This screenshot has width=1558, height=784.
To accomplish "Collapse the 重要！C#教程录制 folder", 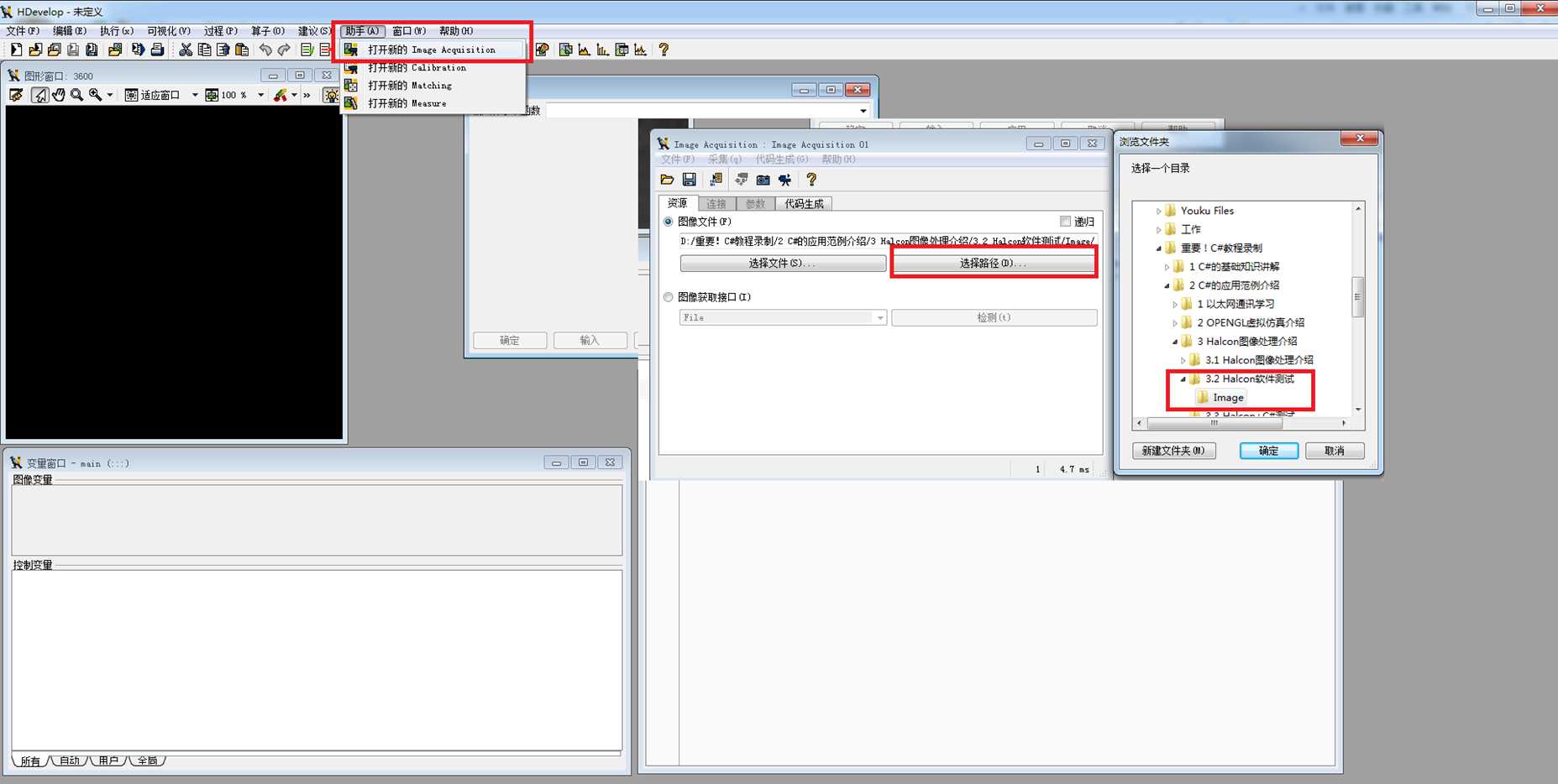I will [x=1158, y=248].
